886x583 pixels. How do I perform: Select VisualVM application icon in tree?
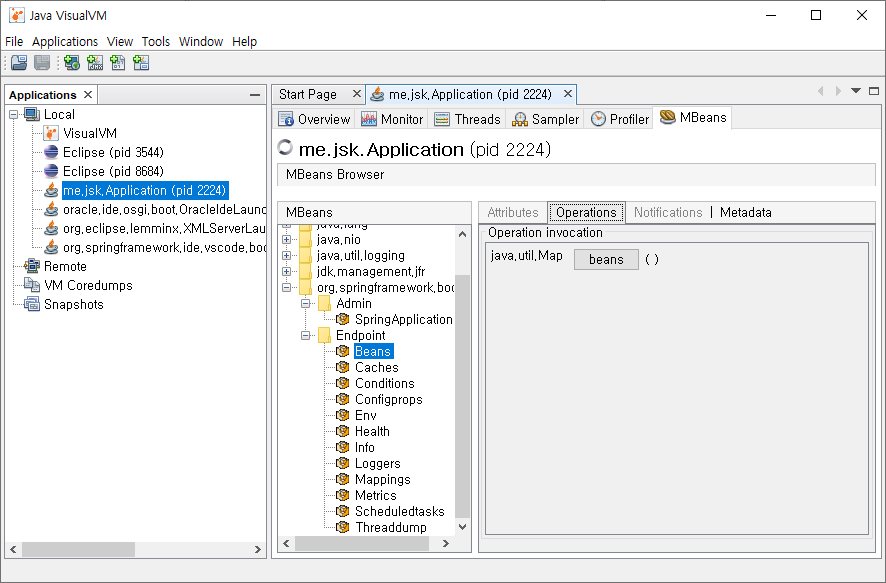click(51, 133)
